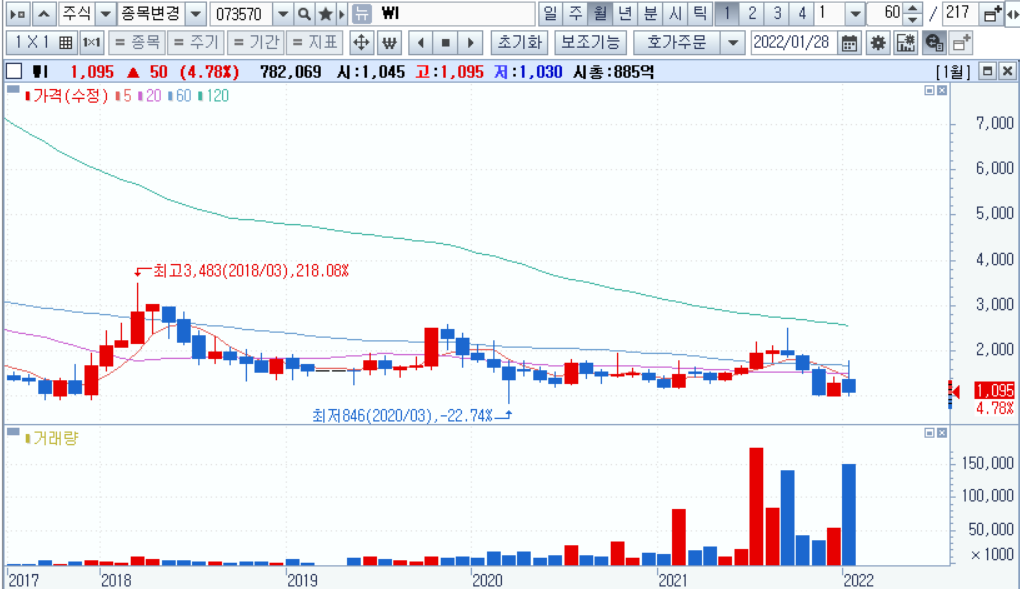
Task: Open the 1 X 1 chart grid layout selector
Action: [42, 43]
